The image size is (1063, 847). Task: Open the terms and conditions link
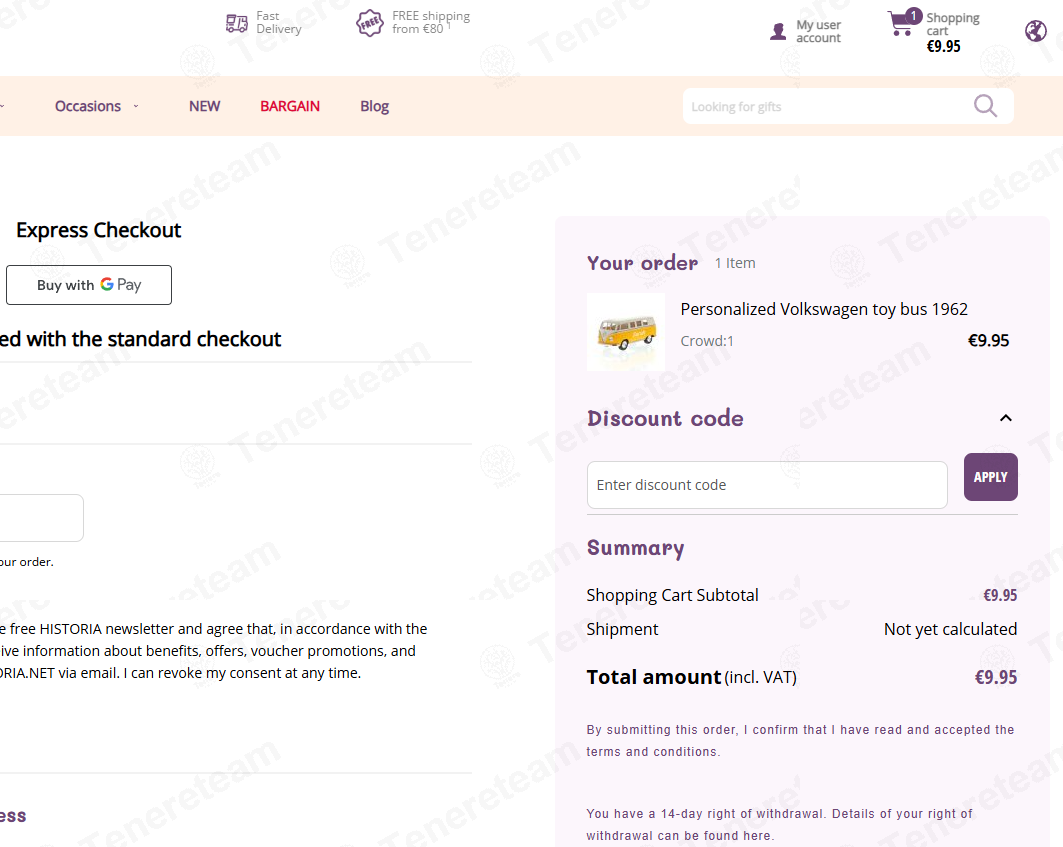[x=651, y=752]
